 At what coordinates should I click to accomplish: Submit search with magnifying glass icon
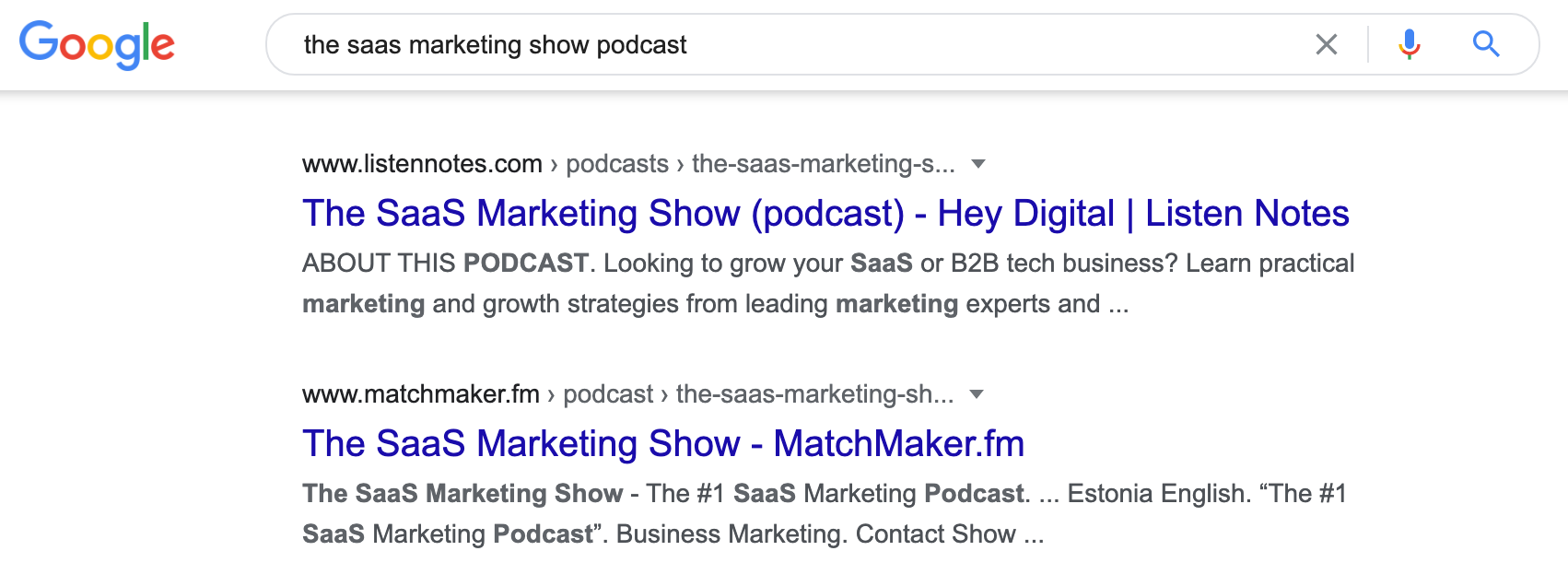[1486, 43]
